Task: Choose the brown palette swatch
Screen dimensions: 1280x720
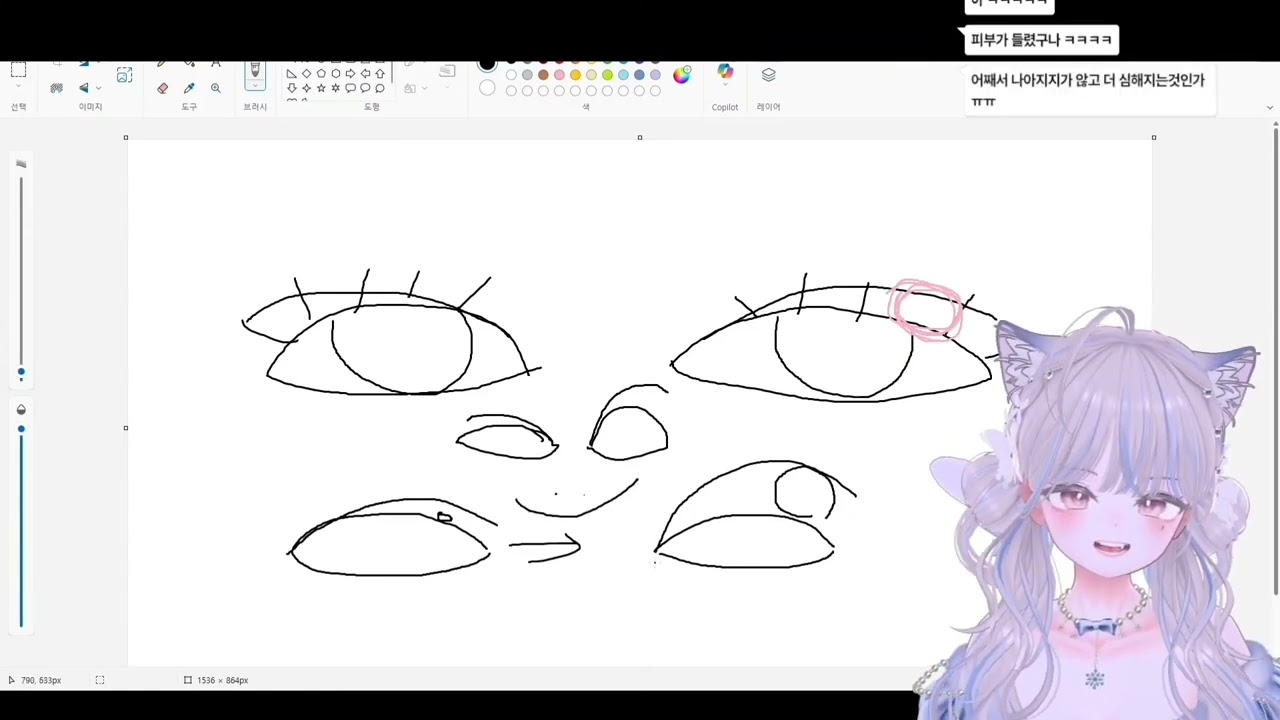Action: (x=543, y=75)
